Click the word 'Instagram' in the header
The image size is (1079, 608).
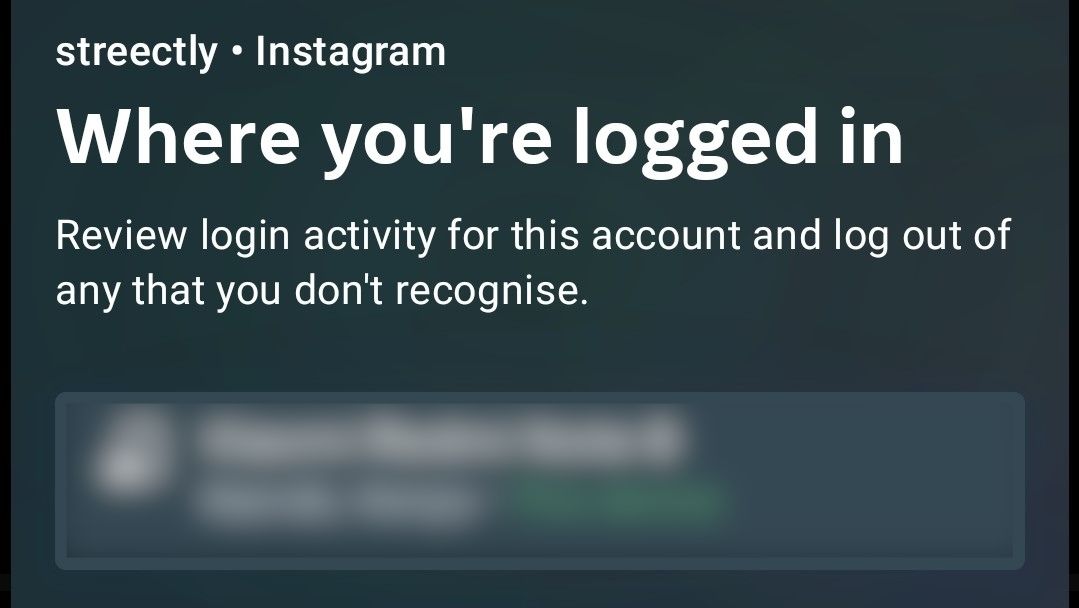point(350,52)
